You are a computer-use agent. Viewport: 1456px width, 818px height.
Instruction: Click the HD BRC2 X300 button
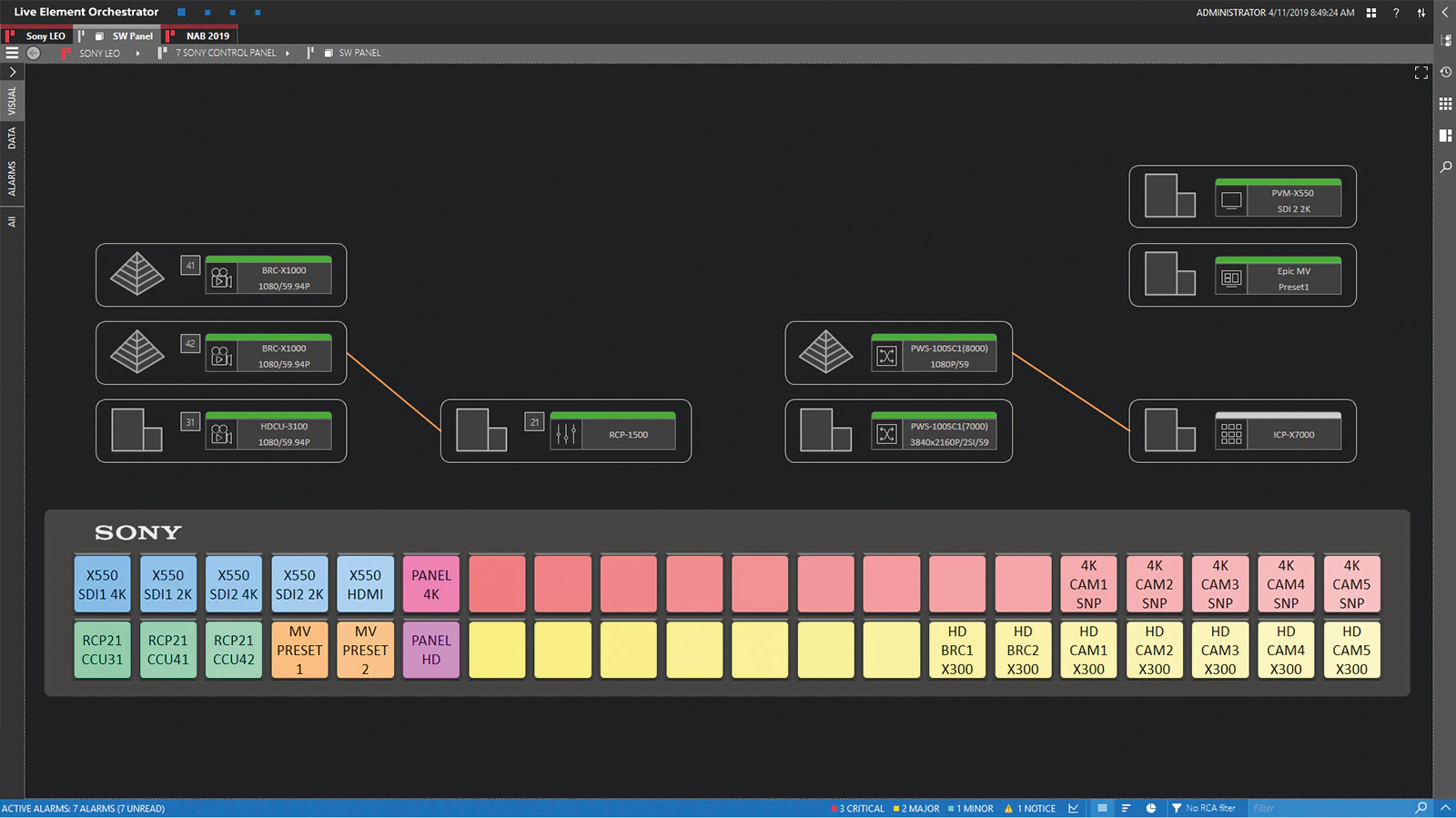coord(1023,650)
